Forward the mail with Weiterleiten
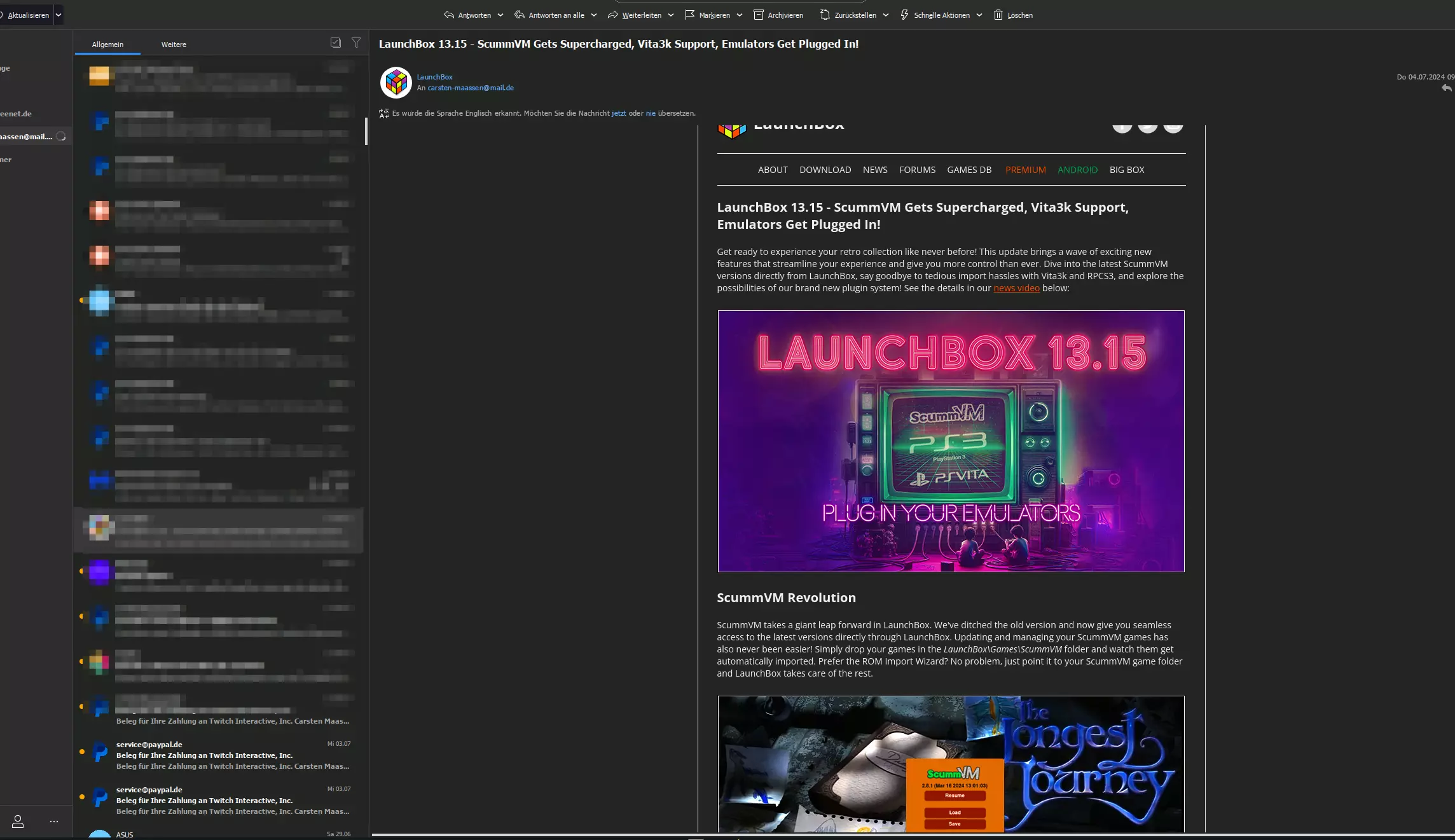Screen dimensions: 1455x840 coord(635,15)
